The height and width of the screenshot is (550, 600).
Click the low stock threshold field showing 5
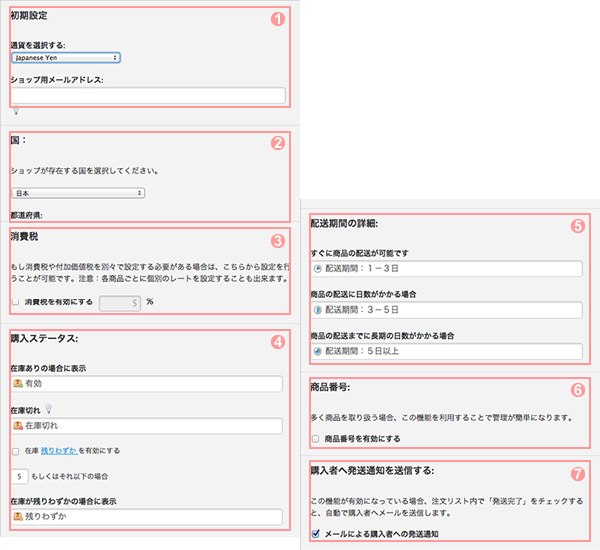point(20,477)
